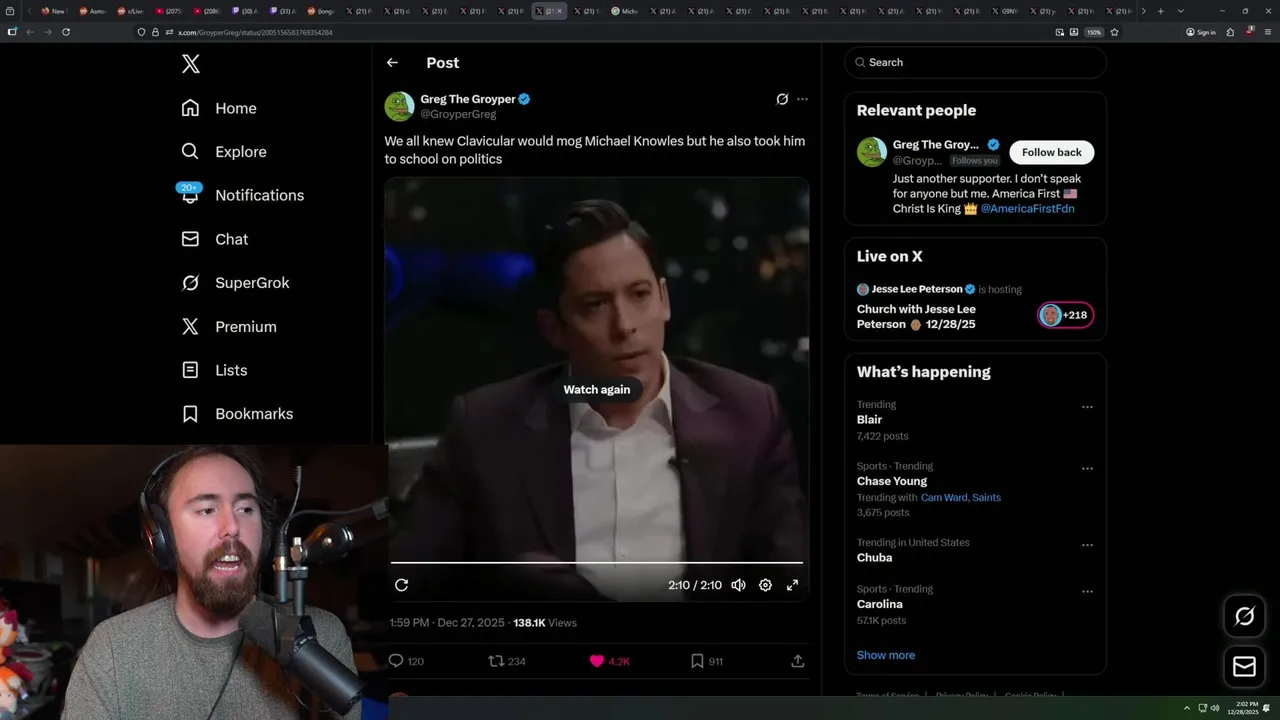Reply to the post, 120 replies

(x=406, y=661)
